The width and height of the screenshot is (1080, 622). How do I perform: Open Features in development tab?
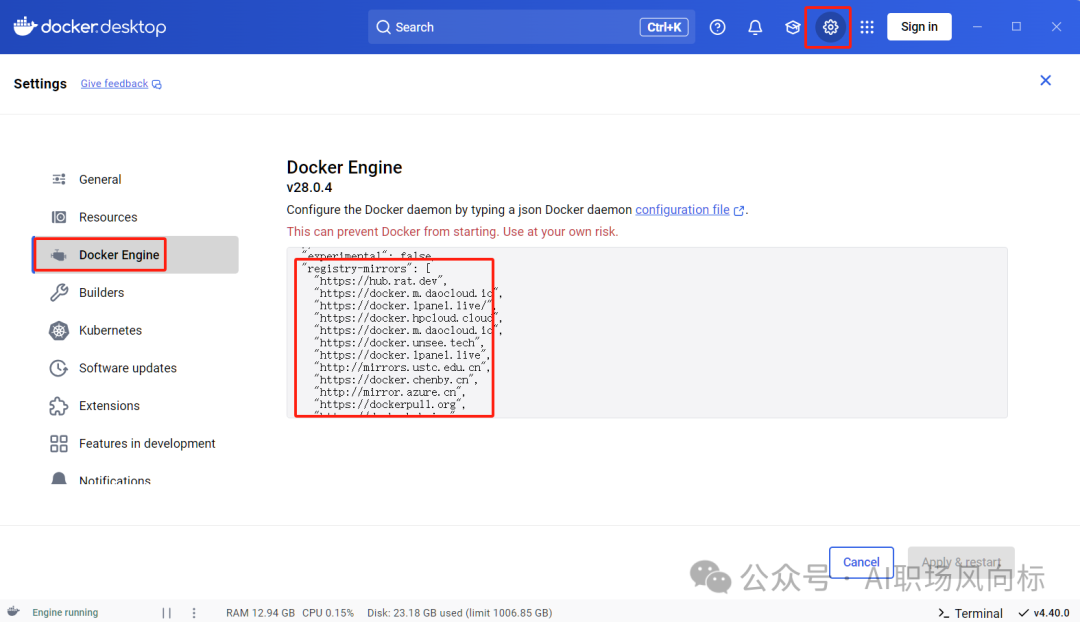pyautogui.click(x=136, y=444)
